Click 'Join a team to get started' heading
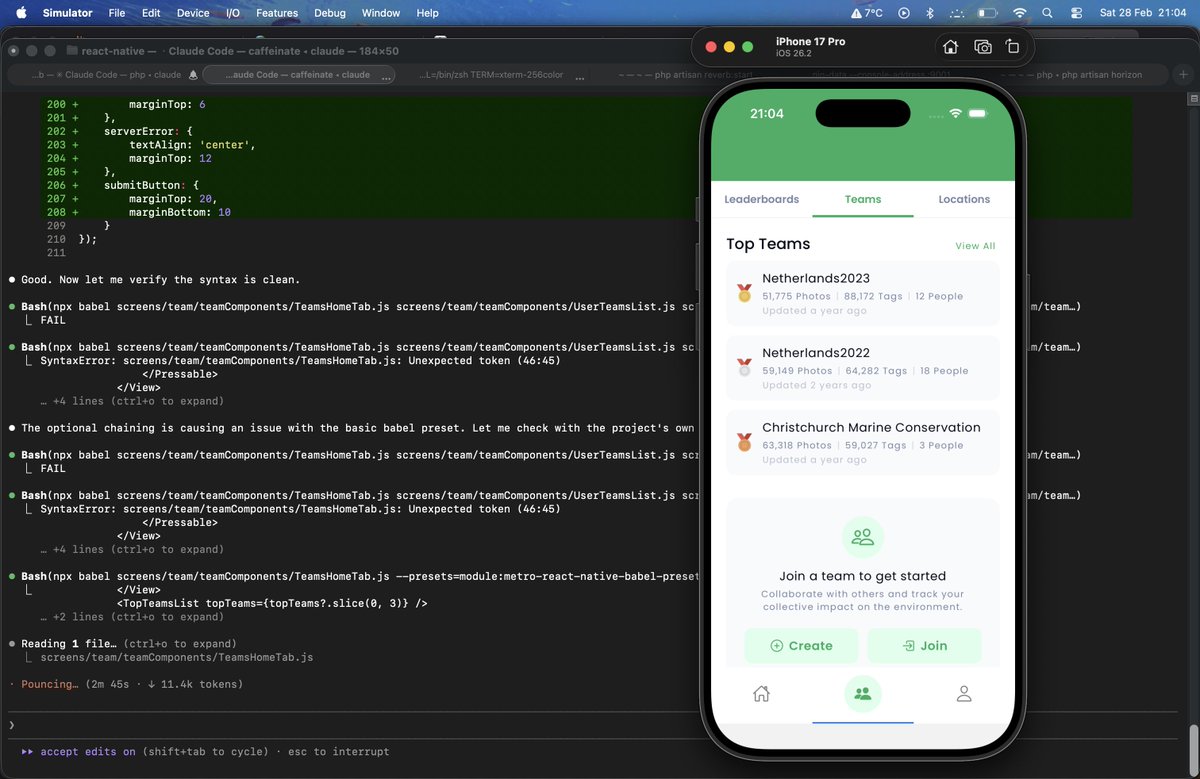Image resolution: width=1200 pixels, height=779 pixels. click(x=862, y=576)
